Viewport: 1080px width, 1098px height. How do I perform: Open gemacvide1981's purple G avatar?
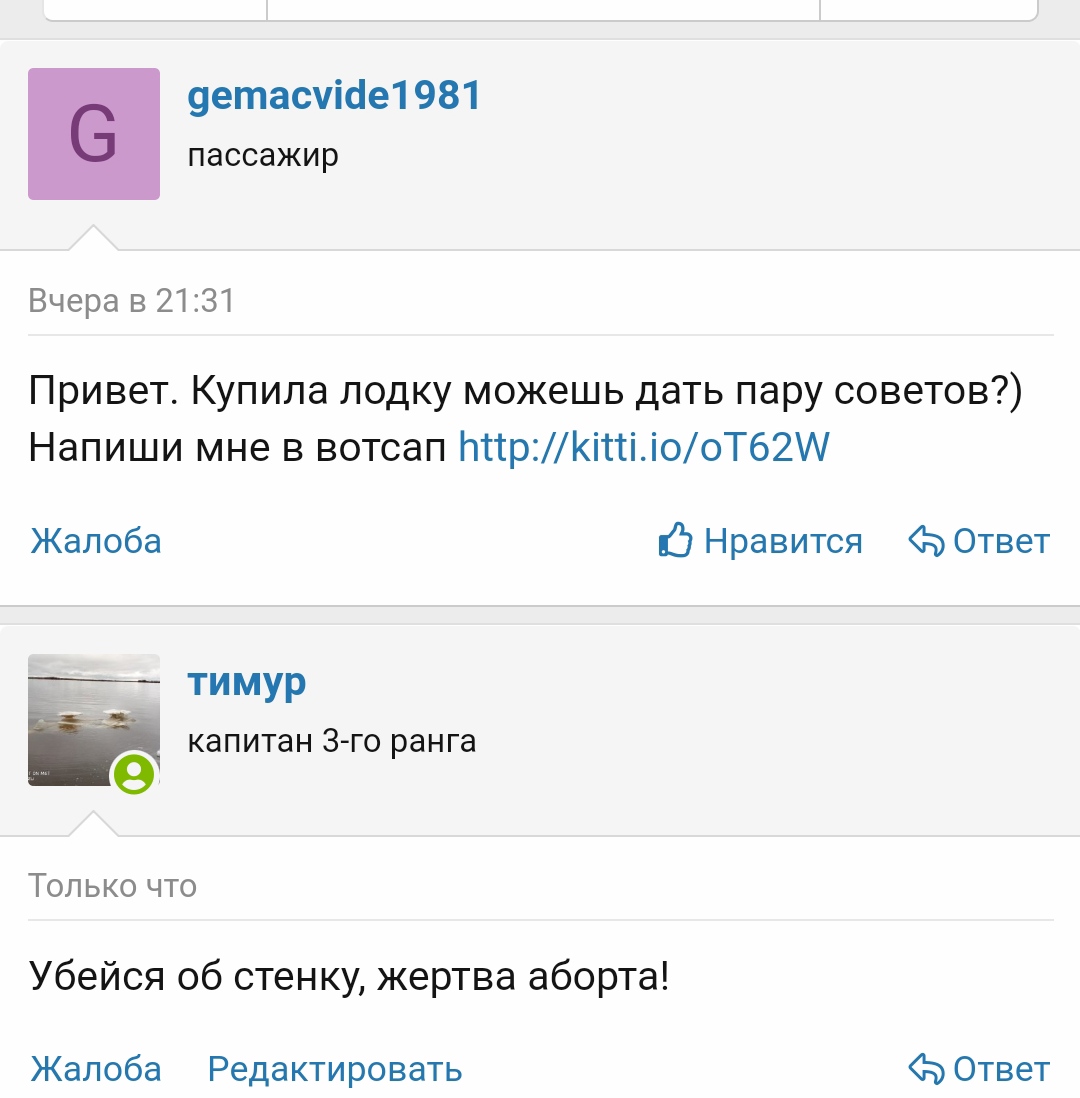click(x=94, y=134)
